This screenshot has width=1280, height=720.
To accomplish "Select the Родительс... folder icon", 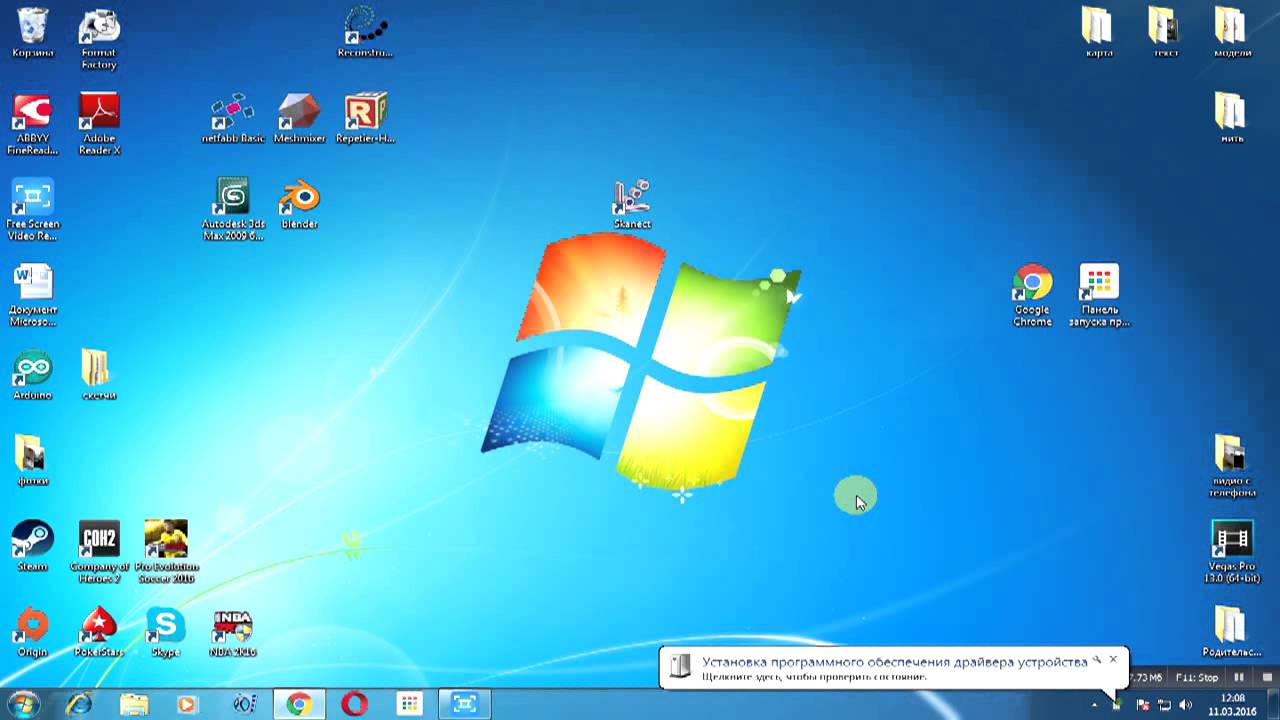I will pyautogui.click(x=1232, y=632).
